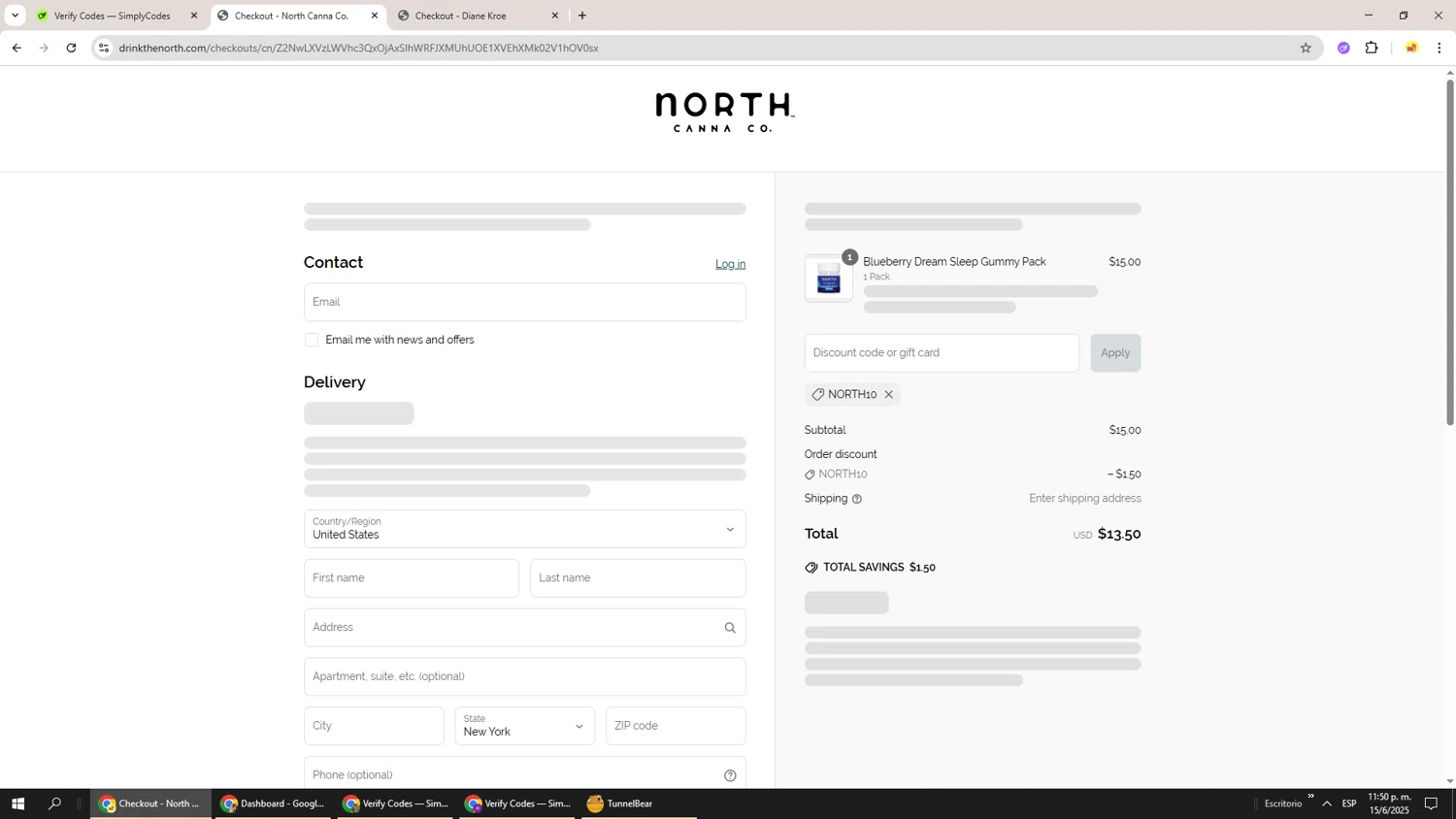The width and height of the screenshot is (1456, 819).
Task: Click the ESP language indicator
Action: 1349,803
